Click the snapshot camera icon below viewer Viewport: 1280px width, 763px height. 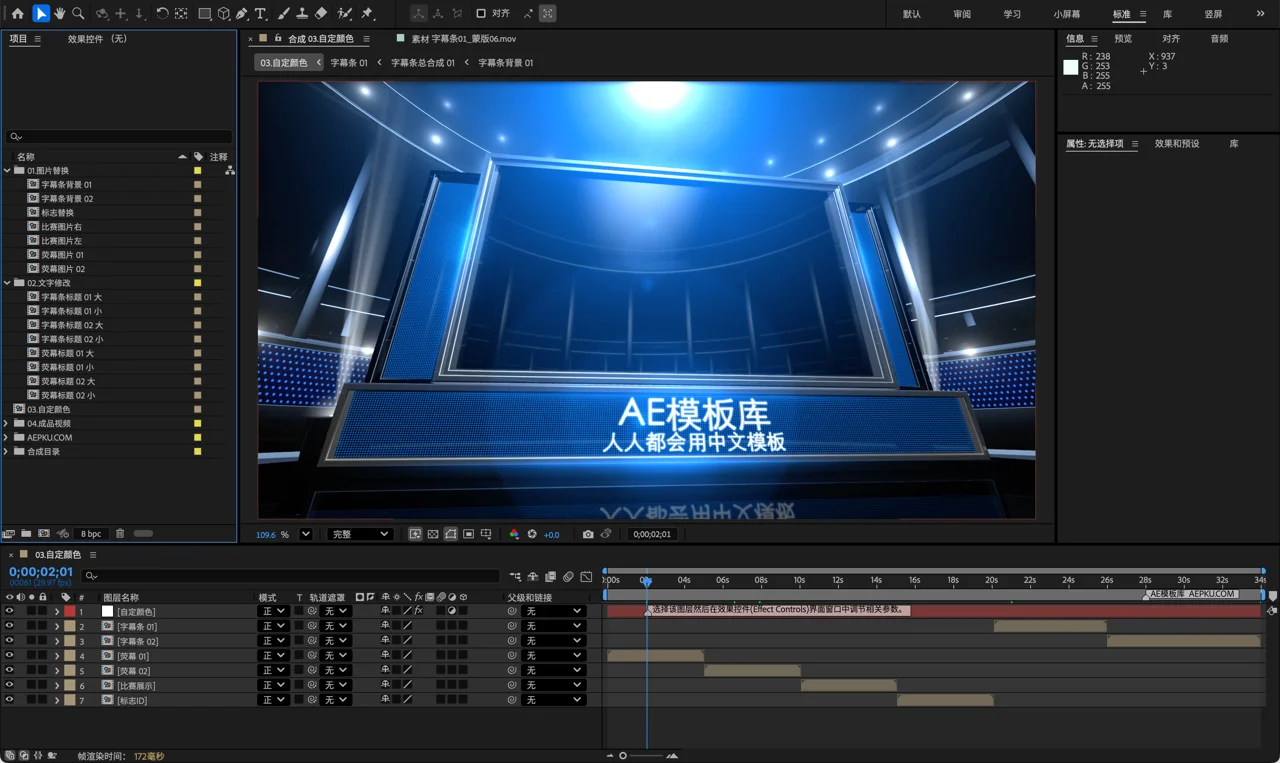tap(588, 535)
